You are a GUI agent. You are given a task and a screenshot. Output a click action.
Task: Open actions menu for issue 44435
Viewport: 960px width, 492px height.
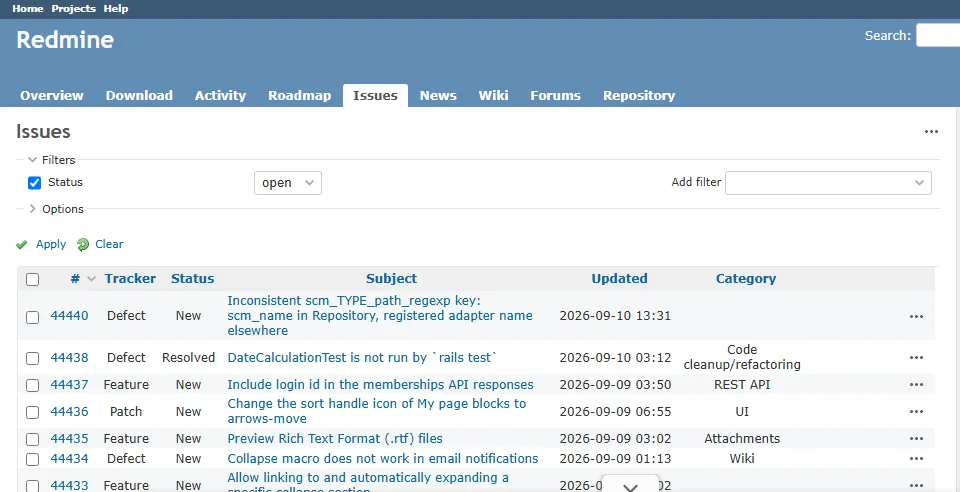click(916, 438)
